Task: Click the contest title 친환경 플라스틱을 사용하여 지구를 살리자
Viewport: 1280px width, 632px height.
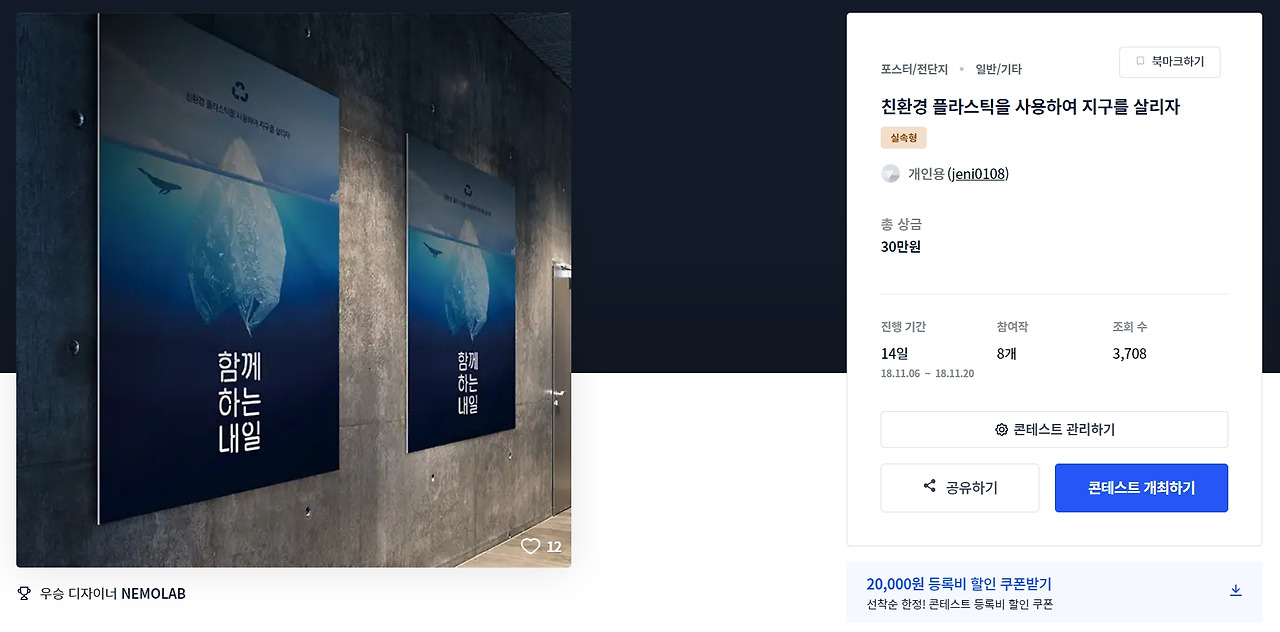Action: (x=1030, y=107)
